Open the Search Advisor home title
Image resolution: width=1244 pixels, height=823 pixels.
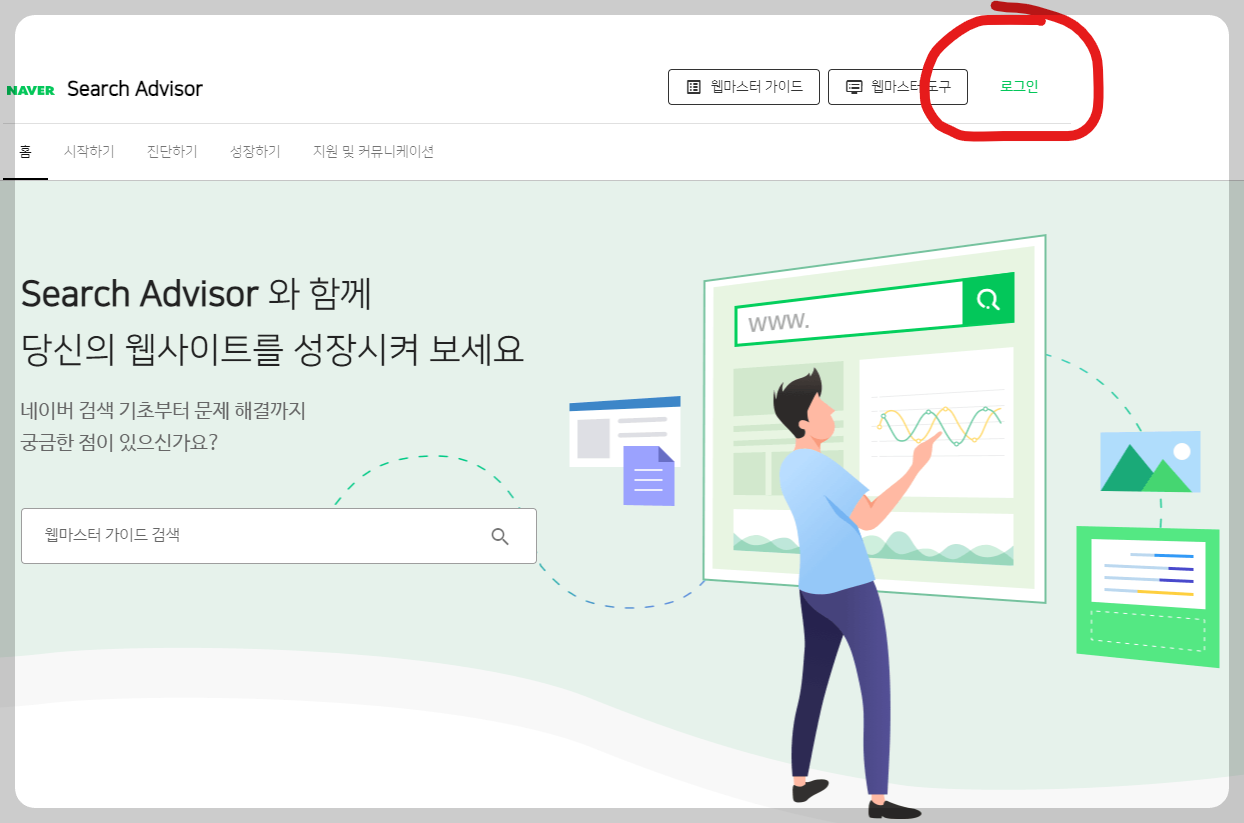pyautogui.click(x=135, y=89)
